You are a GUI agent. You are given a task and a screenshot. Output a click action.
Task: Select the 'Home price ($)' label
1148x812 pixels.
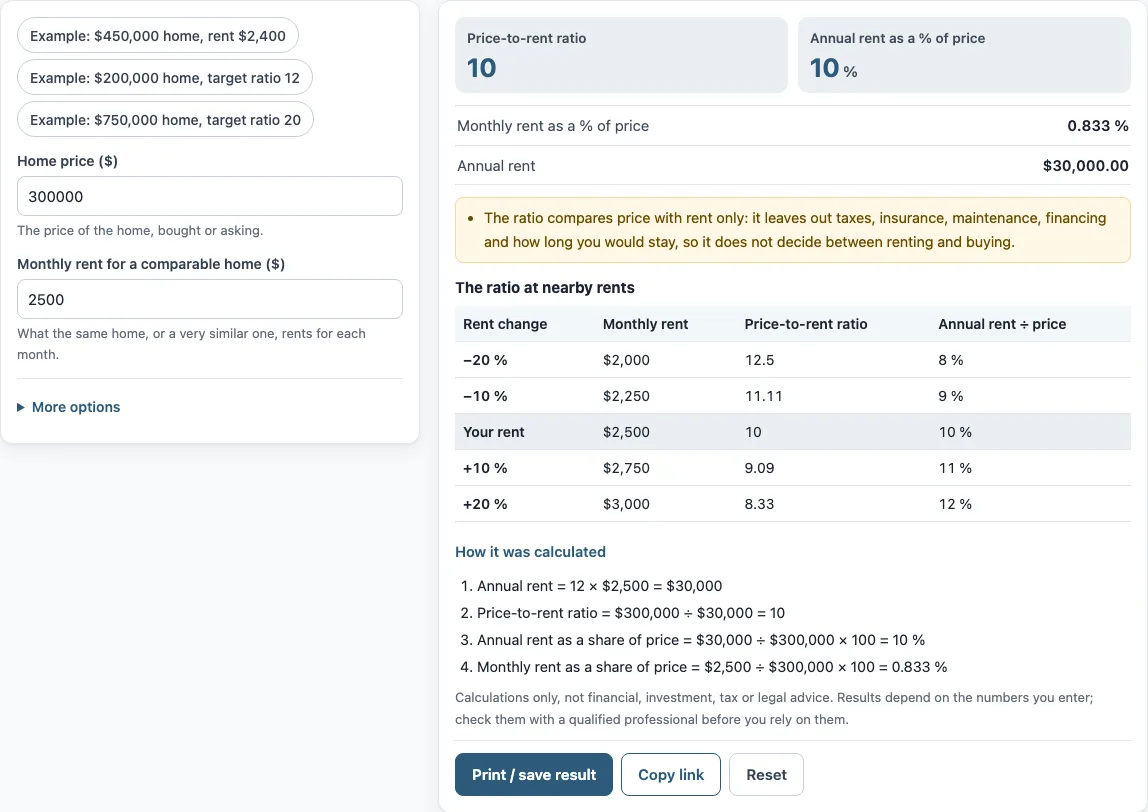(x=67, y=161)
